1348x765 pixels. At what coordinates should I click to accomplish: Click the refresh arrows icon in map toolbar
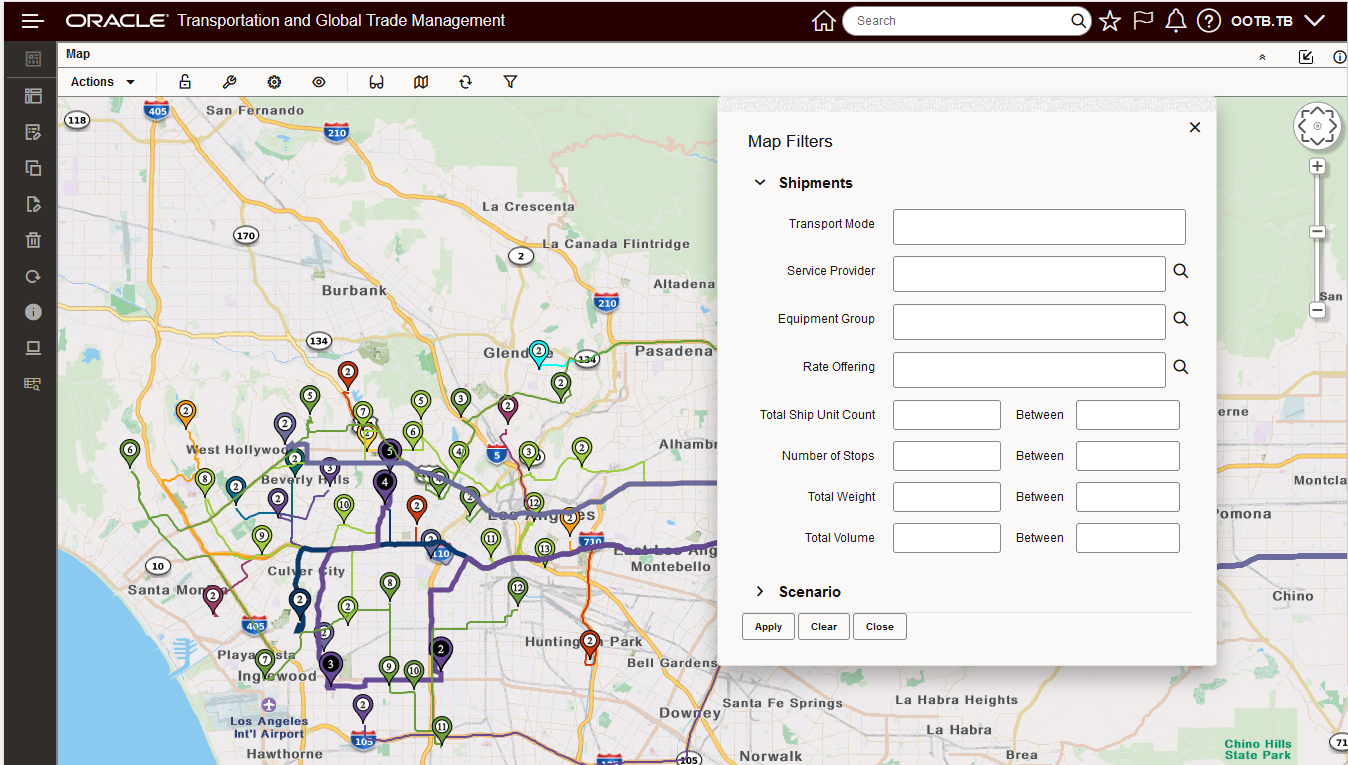point(465,82)
